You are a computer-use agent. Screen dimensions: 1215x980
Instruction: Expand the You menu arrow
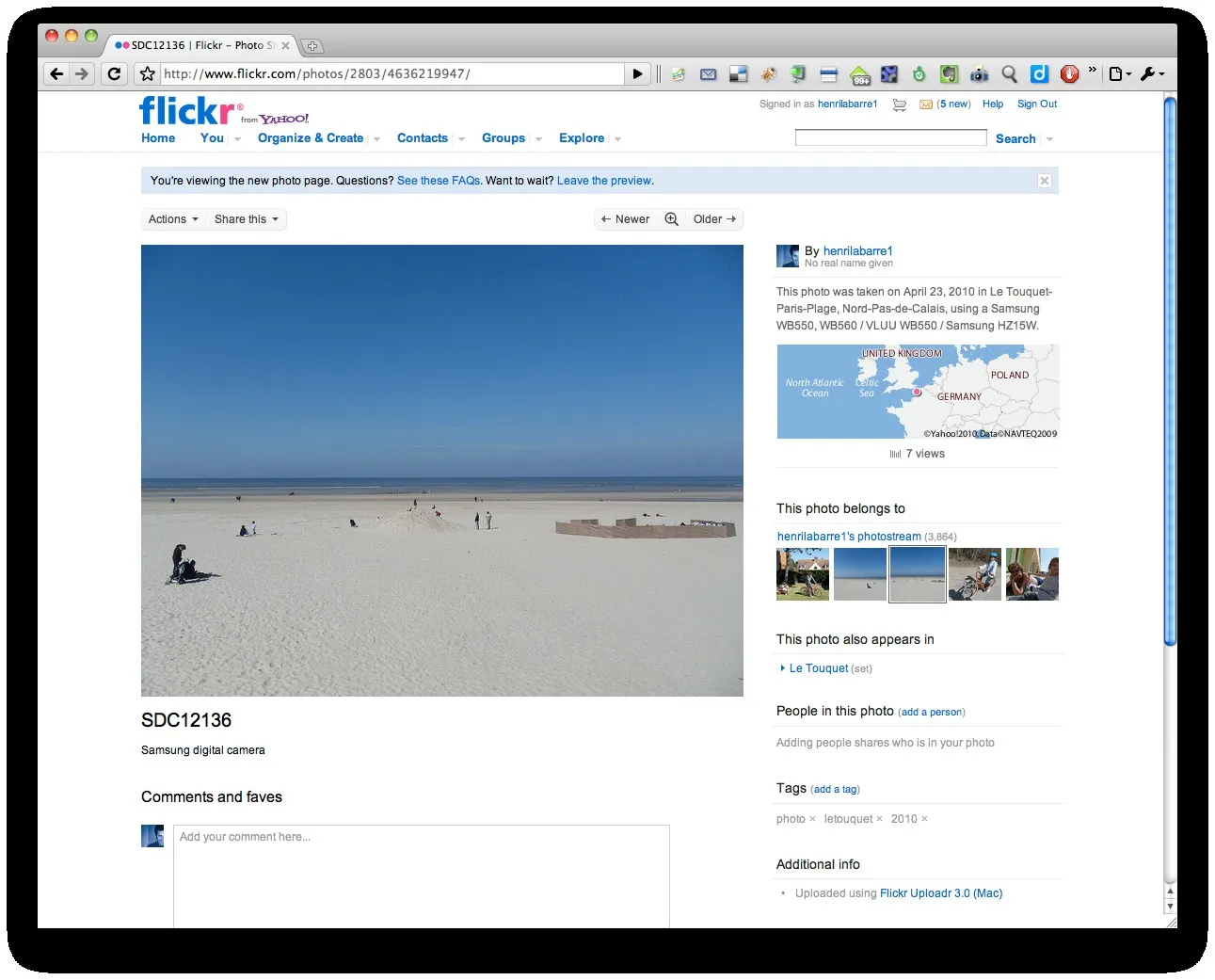coord(237,139)
